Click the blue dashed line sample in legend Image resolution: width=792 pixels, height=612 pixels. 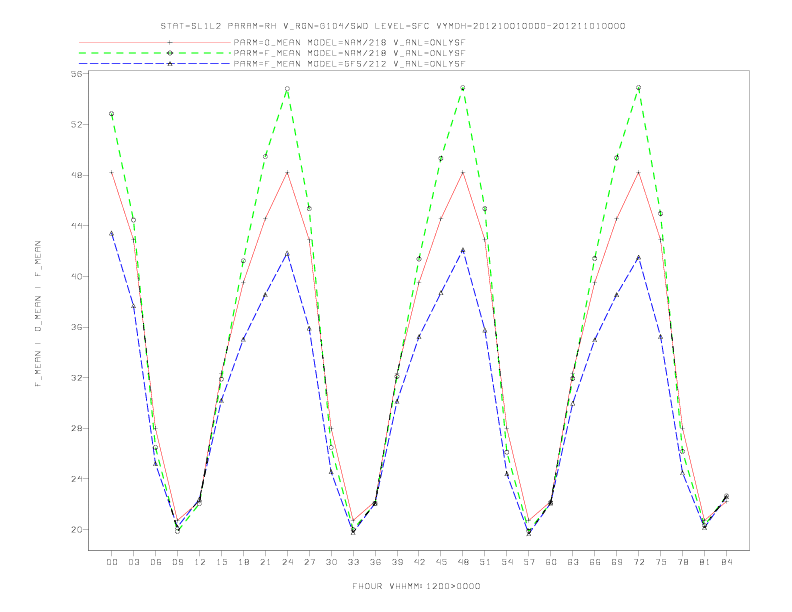[x=155, y=64]
